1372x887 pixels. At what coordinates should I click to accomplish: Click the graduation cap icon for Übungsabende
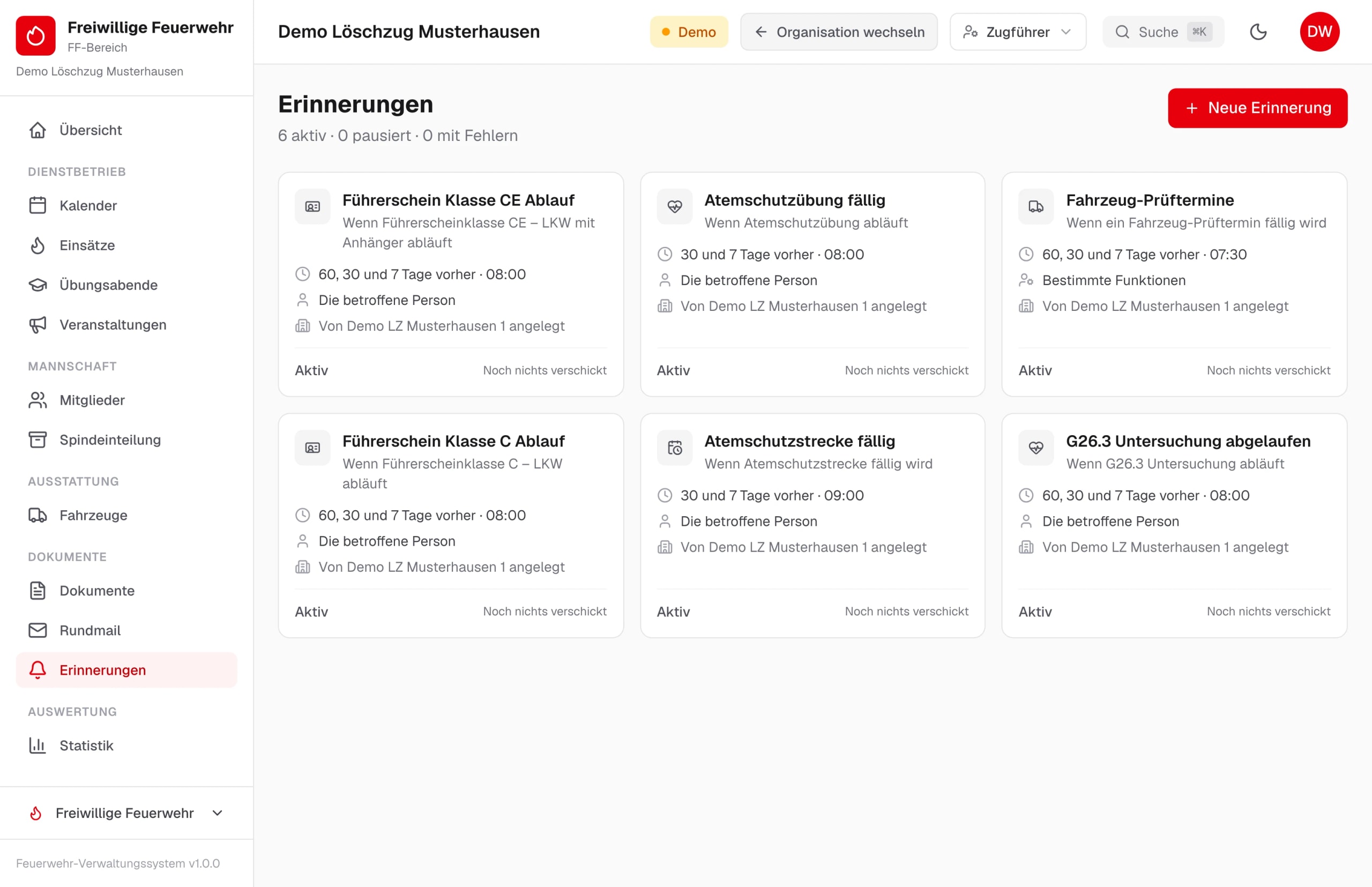coord(38,285)
